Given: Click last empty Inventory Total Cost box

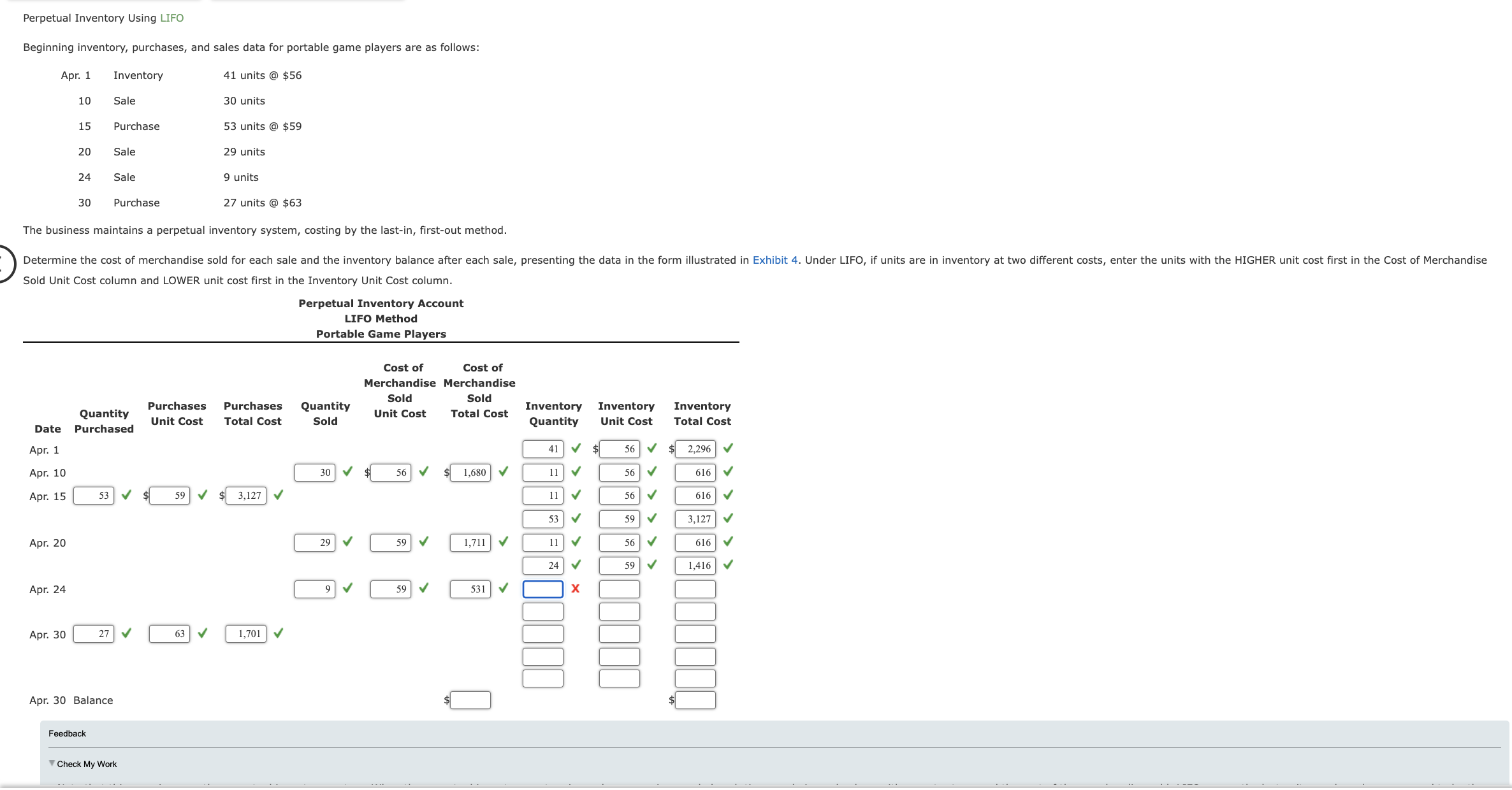Looking at the screenshot, I should tap(694, 678).
